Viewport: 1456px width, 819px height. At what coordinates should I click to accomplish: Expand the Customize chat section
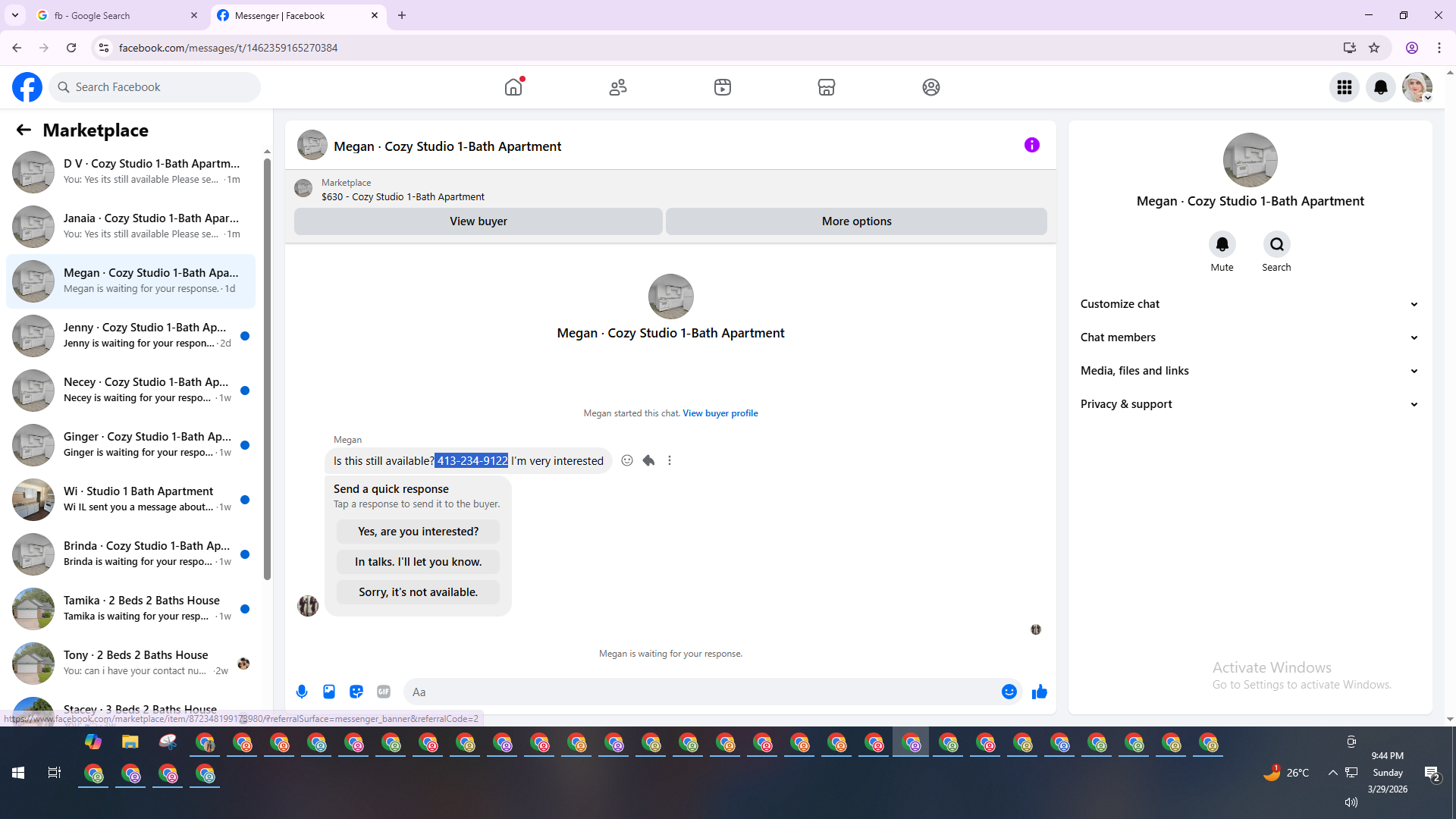1250,304
